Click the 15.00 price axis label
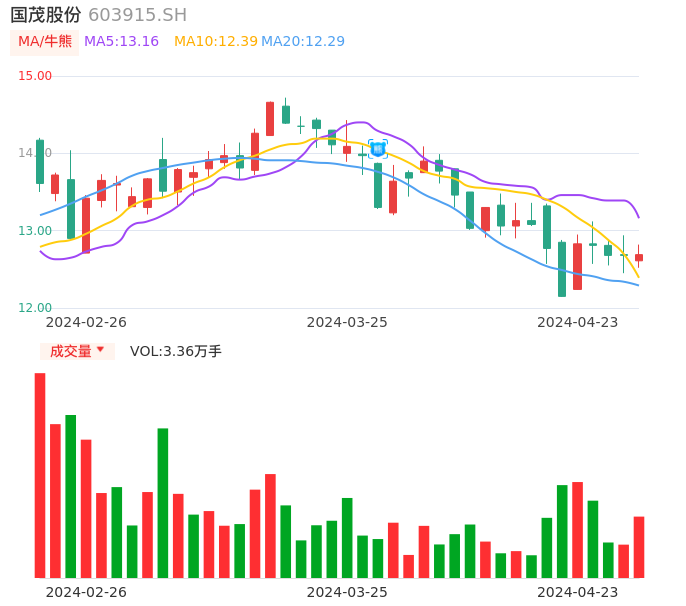Screen dimensions: 686x606 point(35,76)
